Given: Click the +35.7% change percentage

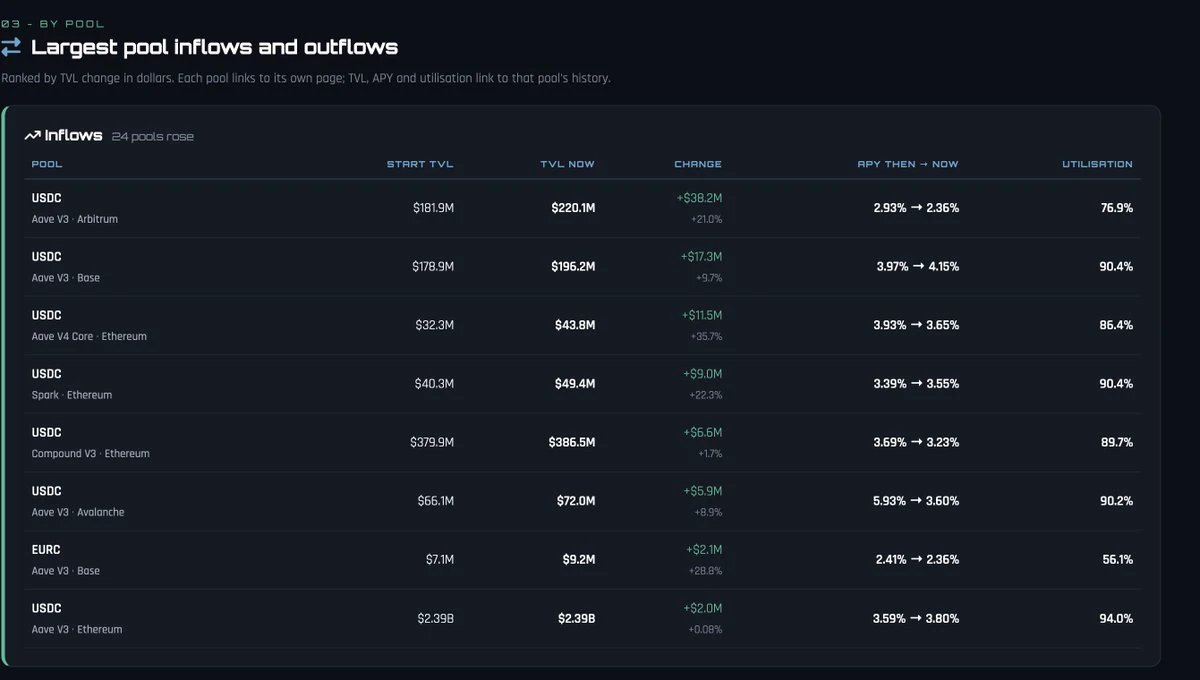Looking at the screenshot, I should tap(706, 337).
